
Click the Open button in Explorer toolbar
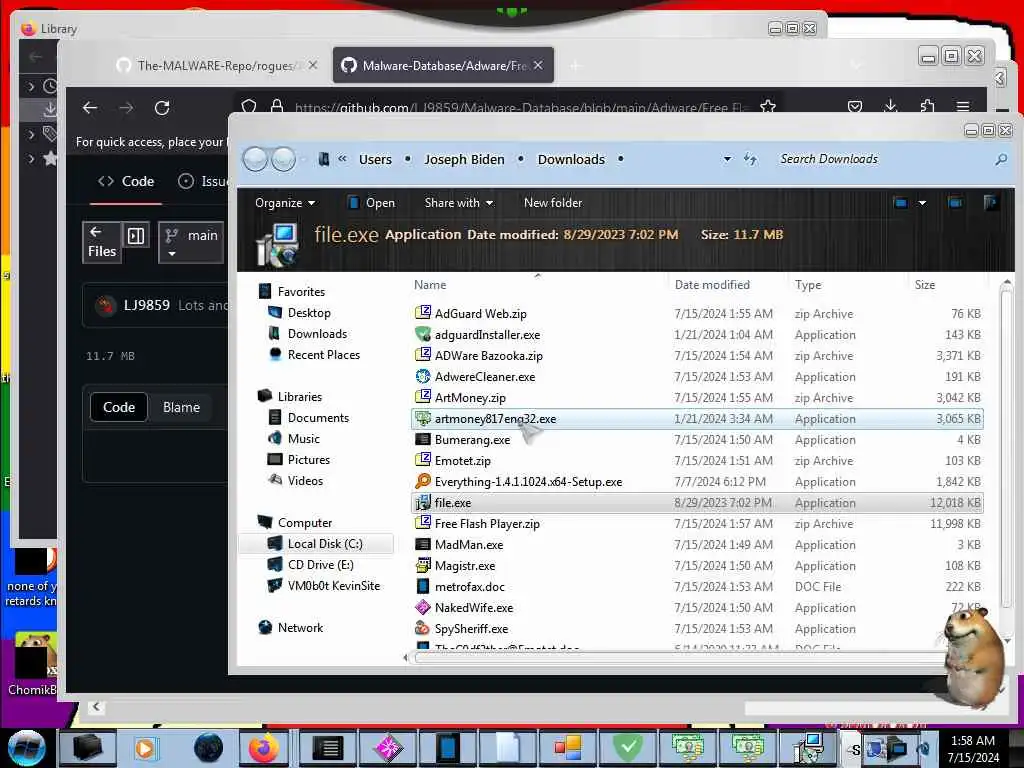coord(371,202)
